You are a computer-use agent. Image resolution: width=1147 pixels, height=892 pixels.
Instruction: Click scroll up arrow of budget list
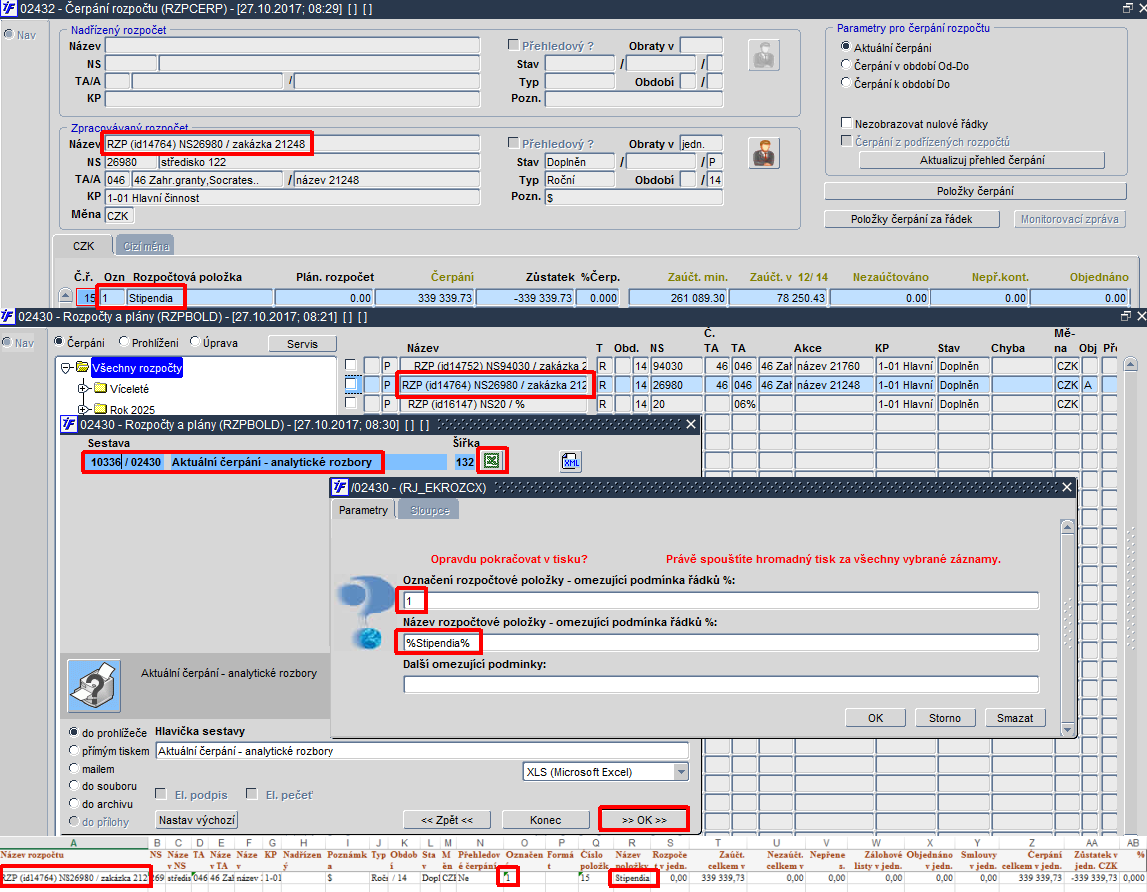click(1131, 364)
